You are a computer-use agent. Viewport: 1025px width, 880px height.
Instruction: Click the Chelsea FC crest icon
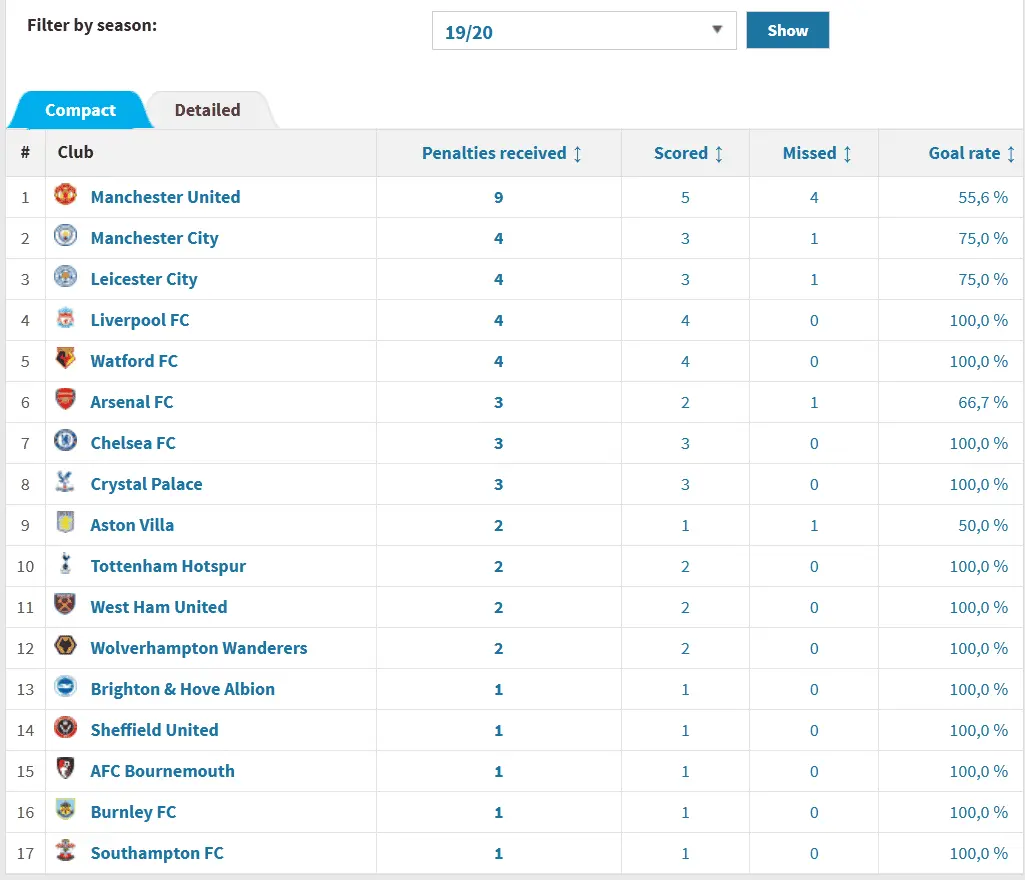point(66,442)
